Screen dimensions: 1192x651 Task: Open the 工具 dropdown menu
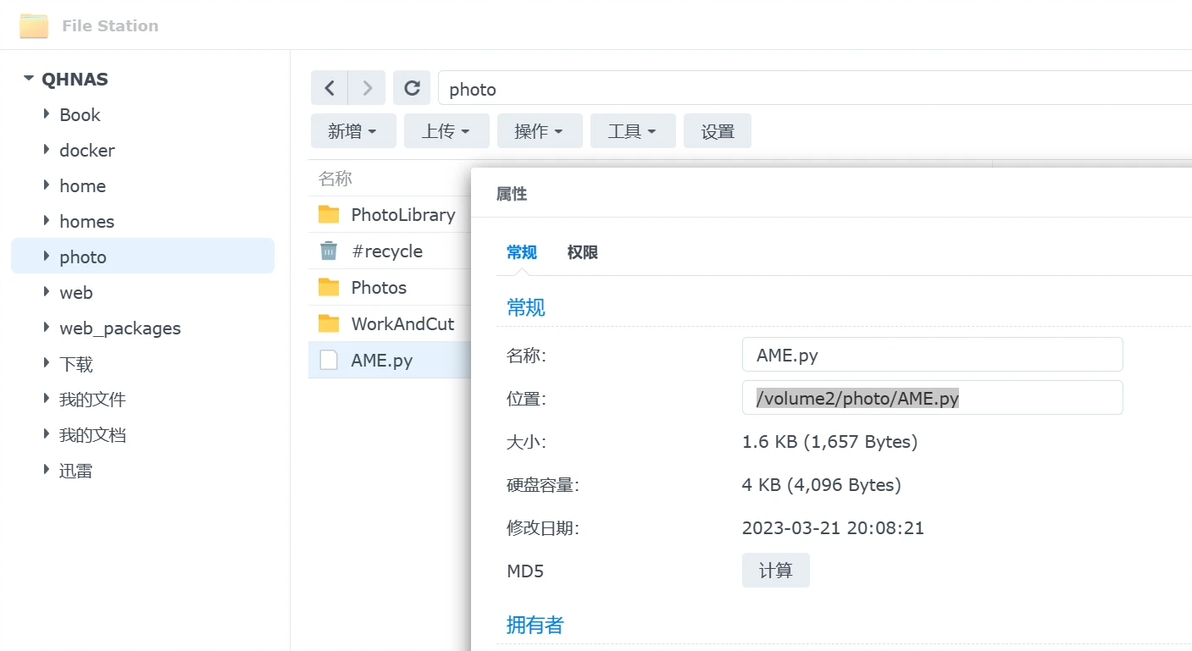point(632,131)
